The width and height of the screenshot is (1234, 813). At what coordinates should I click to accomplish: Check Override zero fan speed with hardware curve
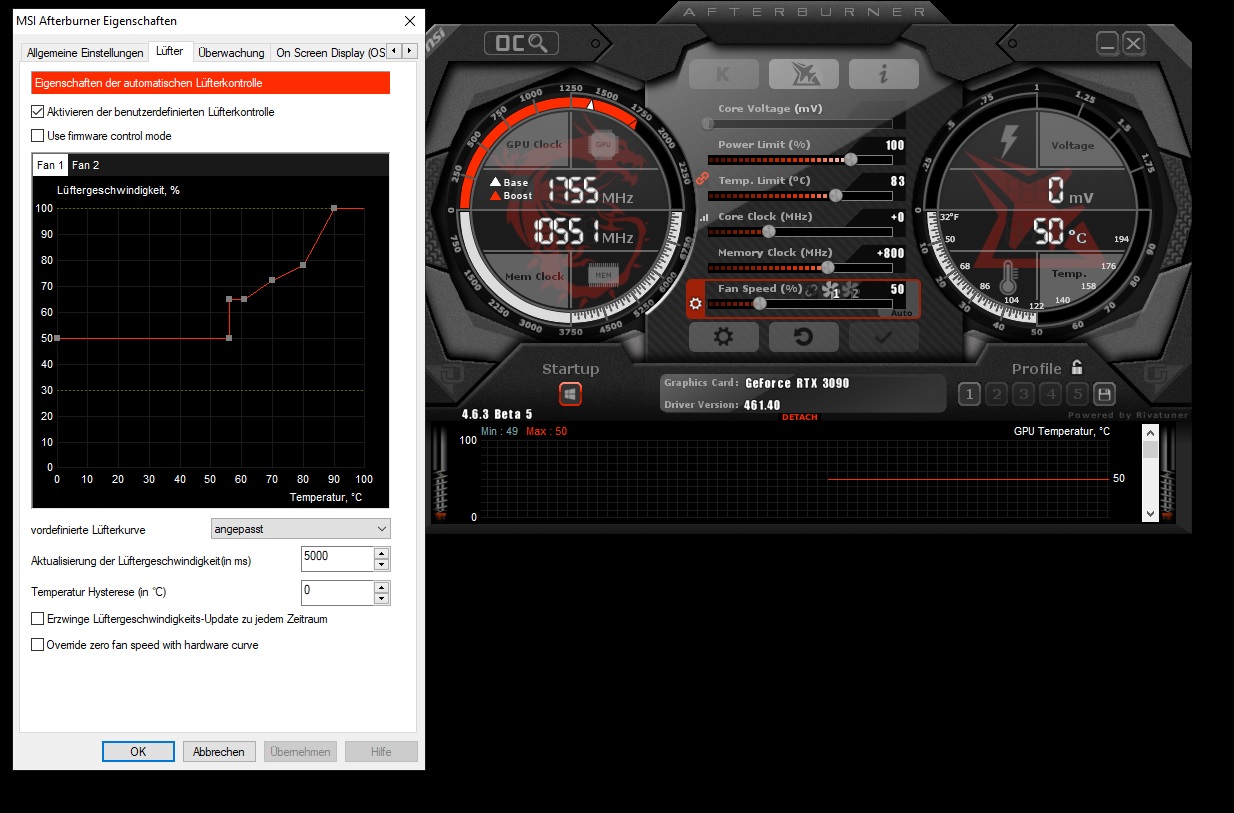pyautogui.click(x=38, y=645)
